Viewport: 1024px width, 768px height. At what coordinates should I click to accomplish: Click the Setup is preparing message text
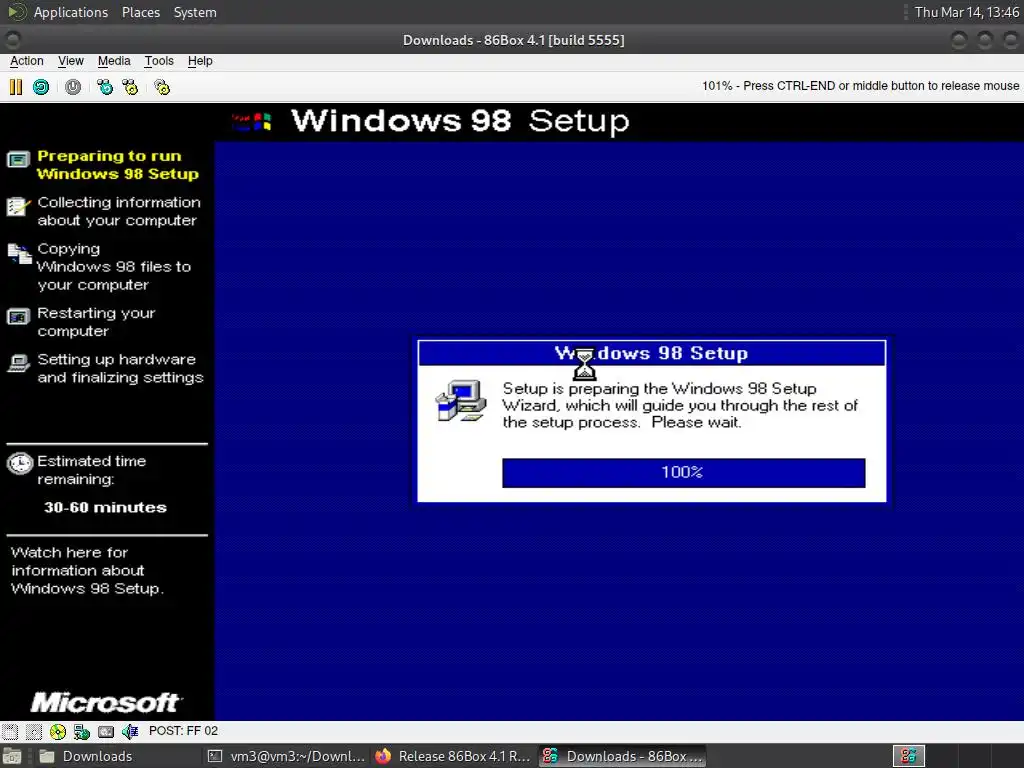click(680, 406)
